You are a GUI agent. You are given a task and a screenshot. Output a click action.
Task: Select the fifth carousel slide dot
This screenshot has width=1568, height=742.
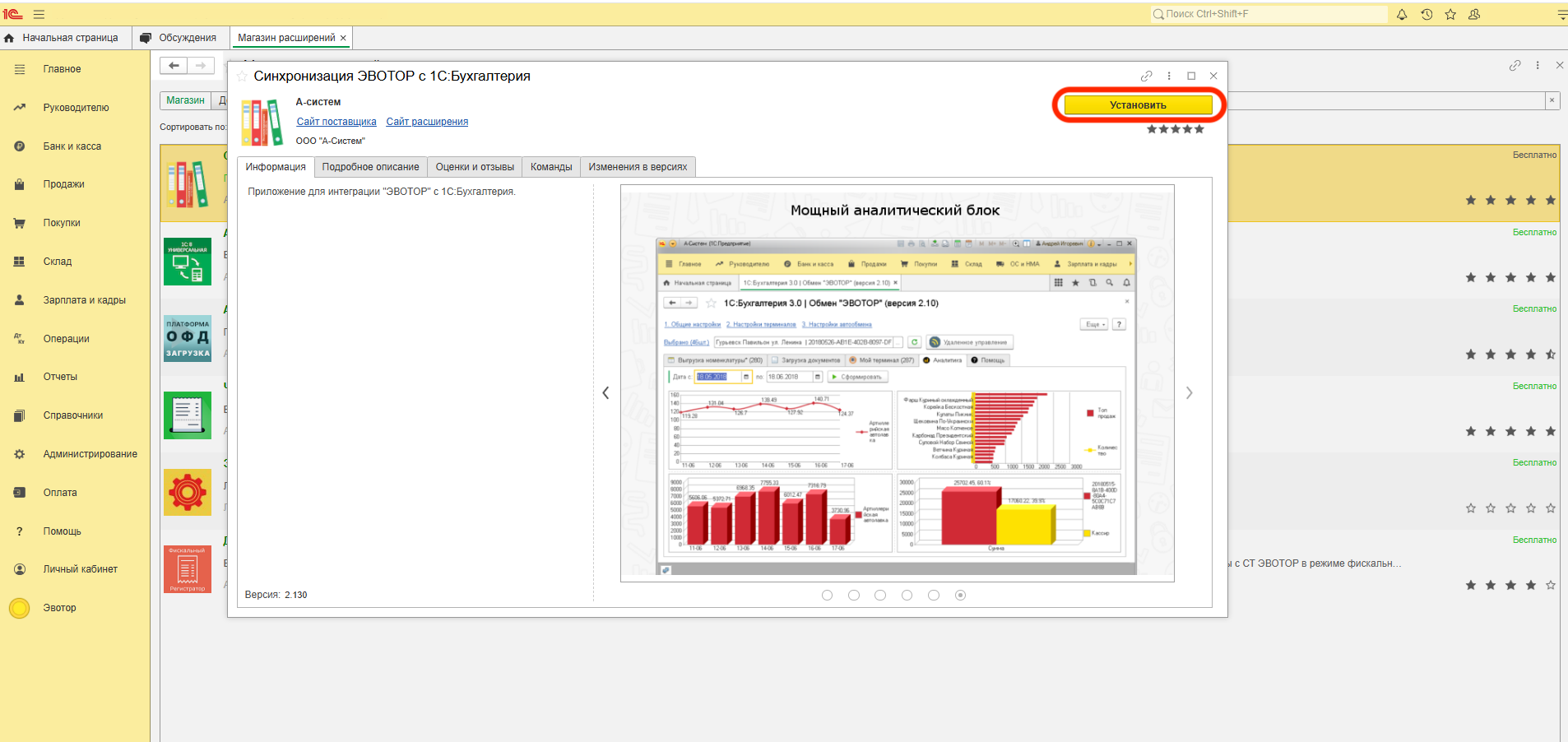point(934,595)
